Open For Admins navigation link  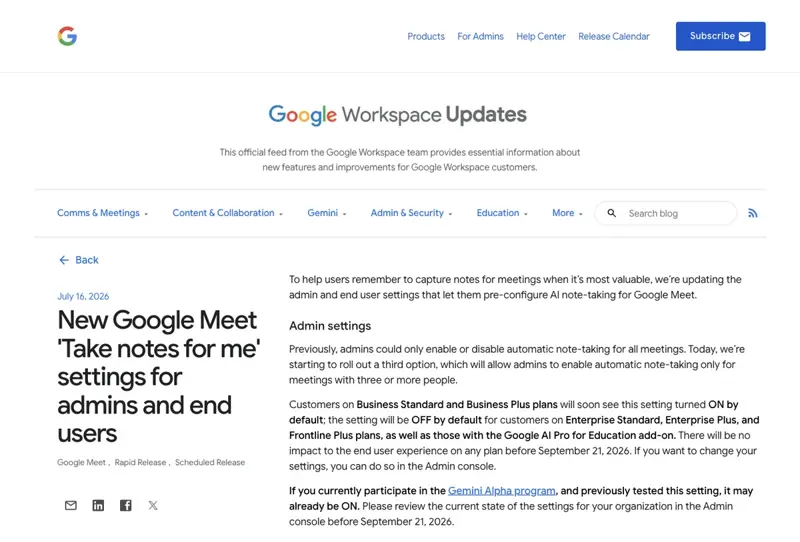pyautogui.click(x=480, y=36)
